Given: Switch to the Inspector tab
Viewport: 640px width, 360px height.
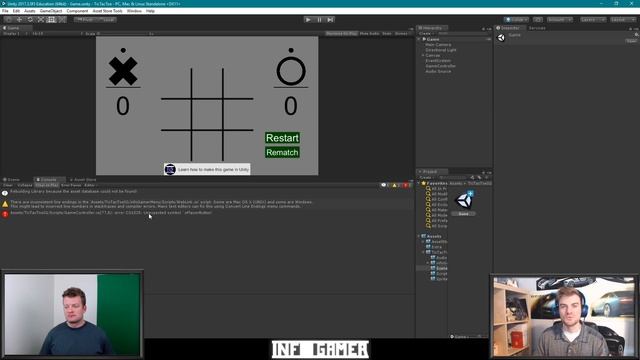Looking at the screenshot, I should point(510,28).
